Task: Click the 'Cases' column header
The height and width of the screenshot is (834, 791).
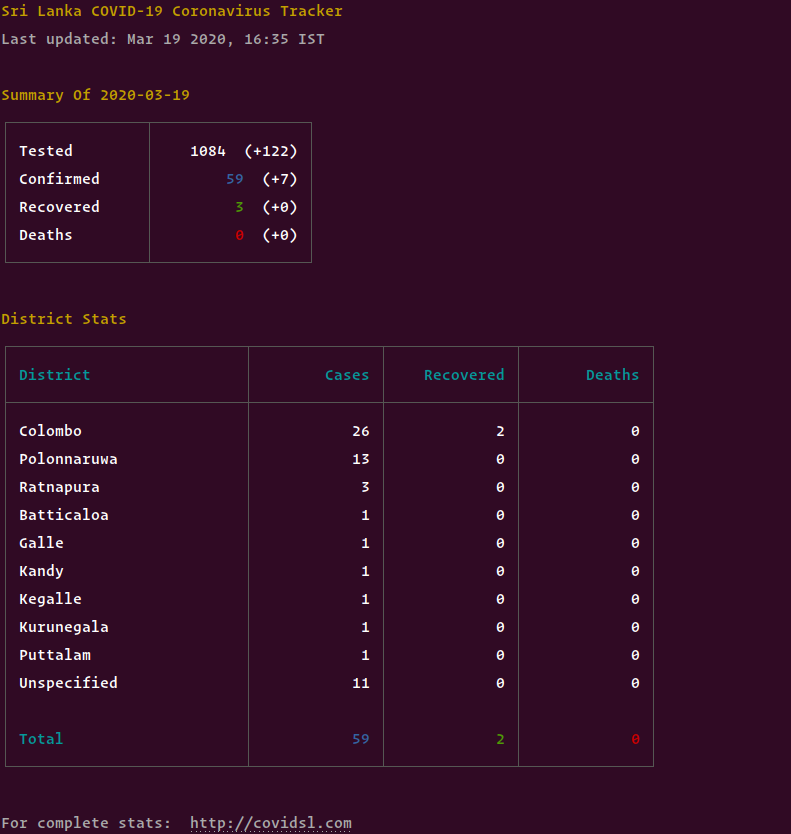Action: pyautogui.click(x=347, y=375)
